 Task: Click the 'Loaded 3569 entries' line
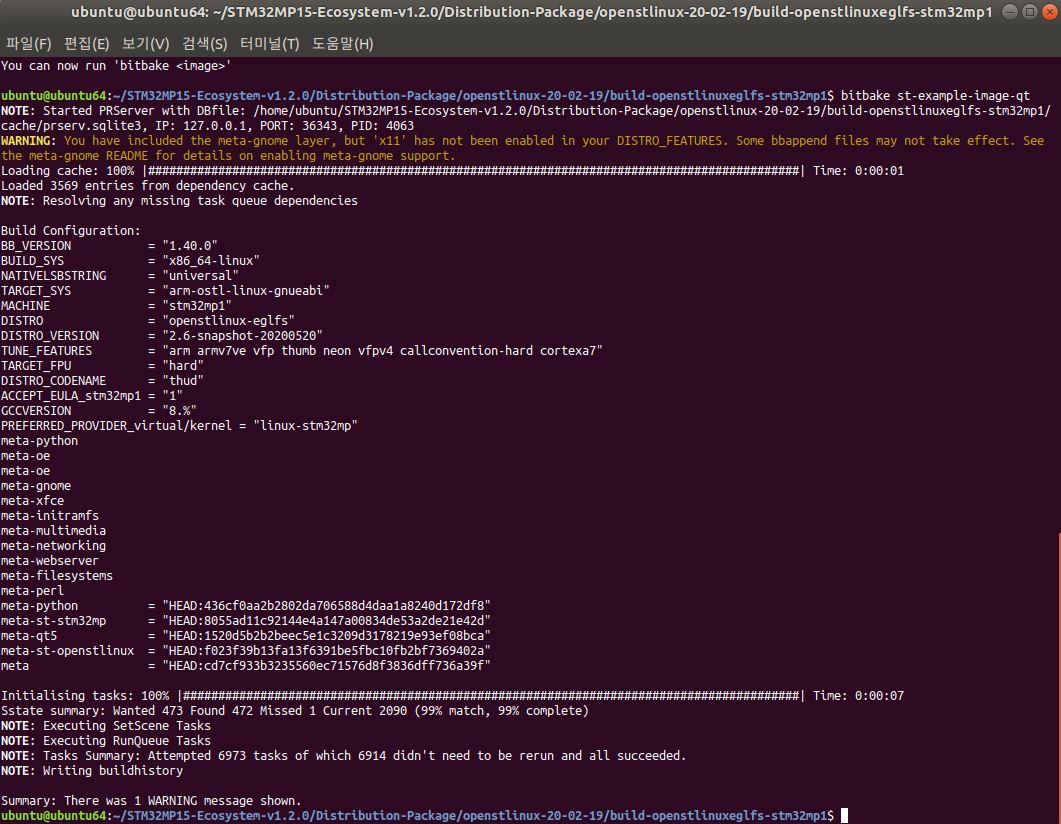coord(148,185)
